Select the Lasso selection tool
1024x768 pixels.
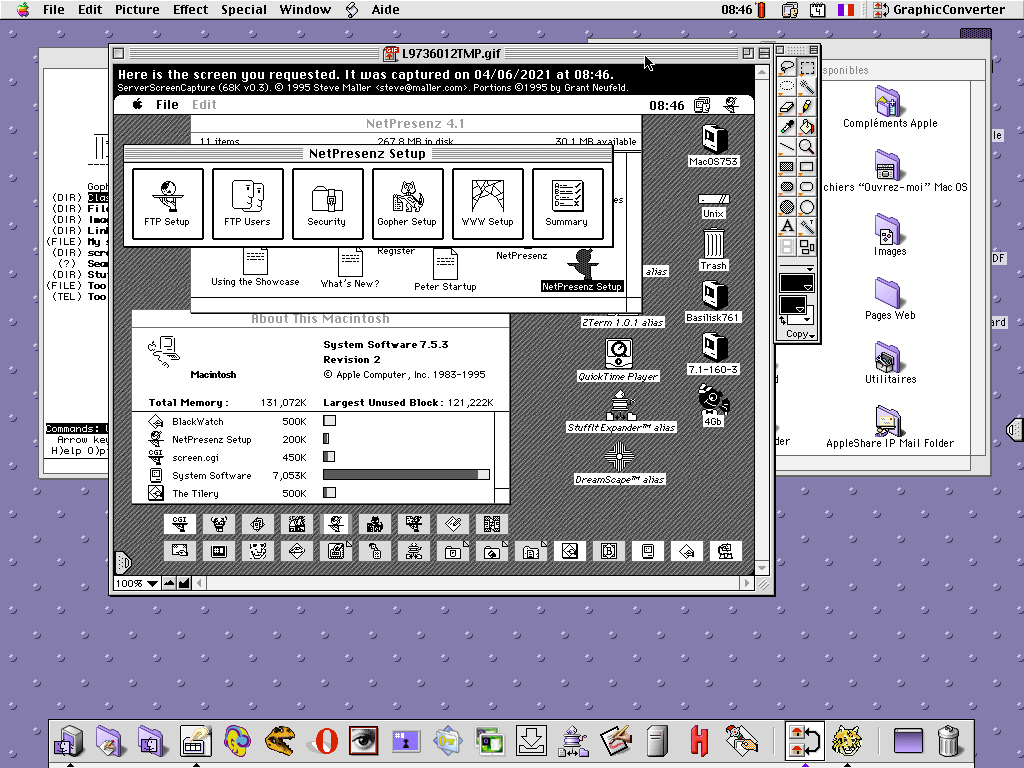[787, 67]
